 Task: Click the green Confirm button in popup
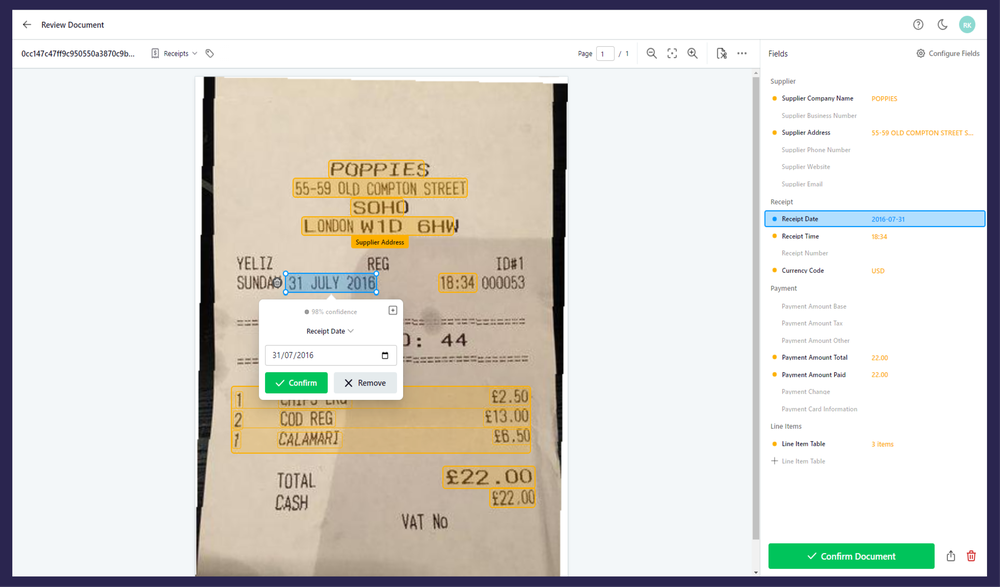pyautogui.click(x=297, y=383)
